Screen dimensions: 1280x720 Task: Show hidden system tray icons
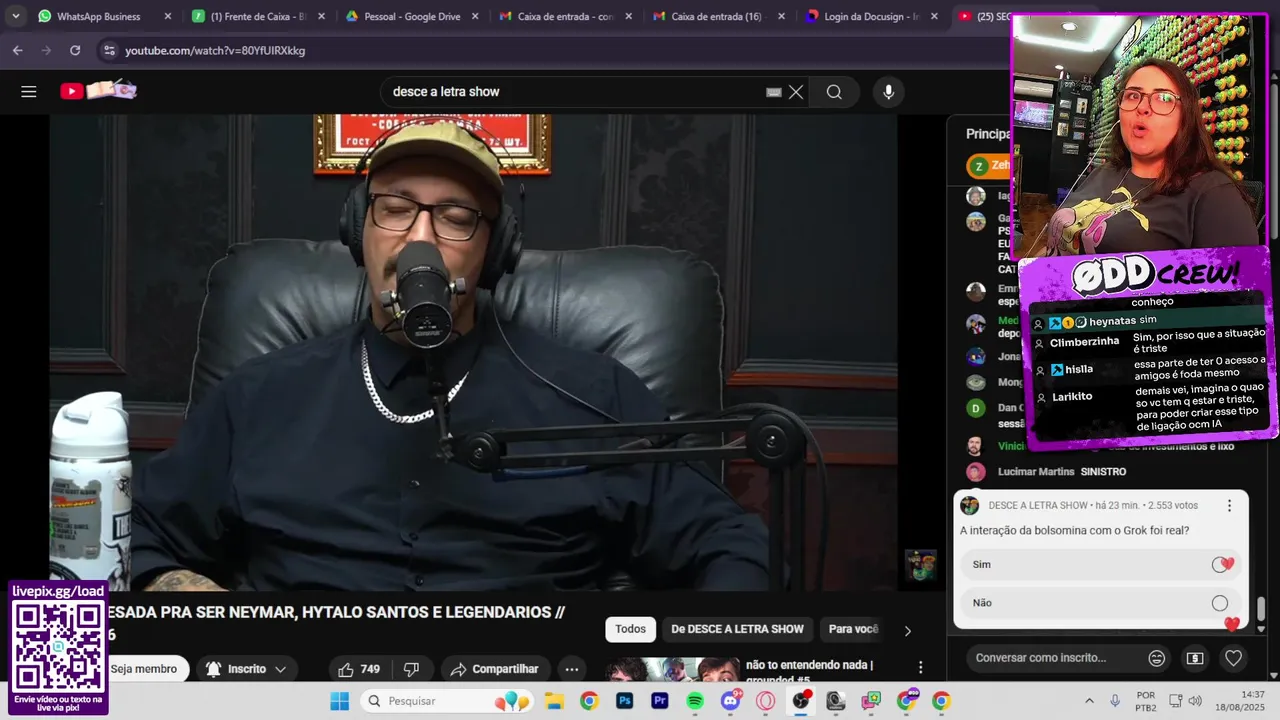coord(1089,701)
